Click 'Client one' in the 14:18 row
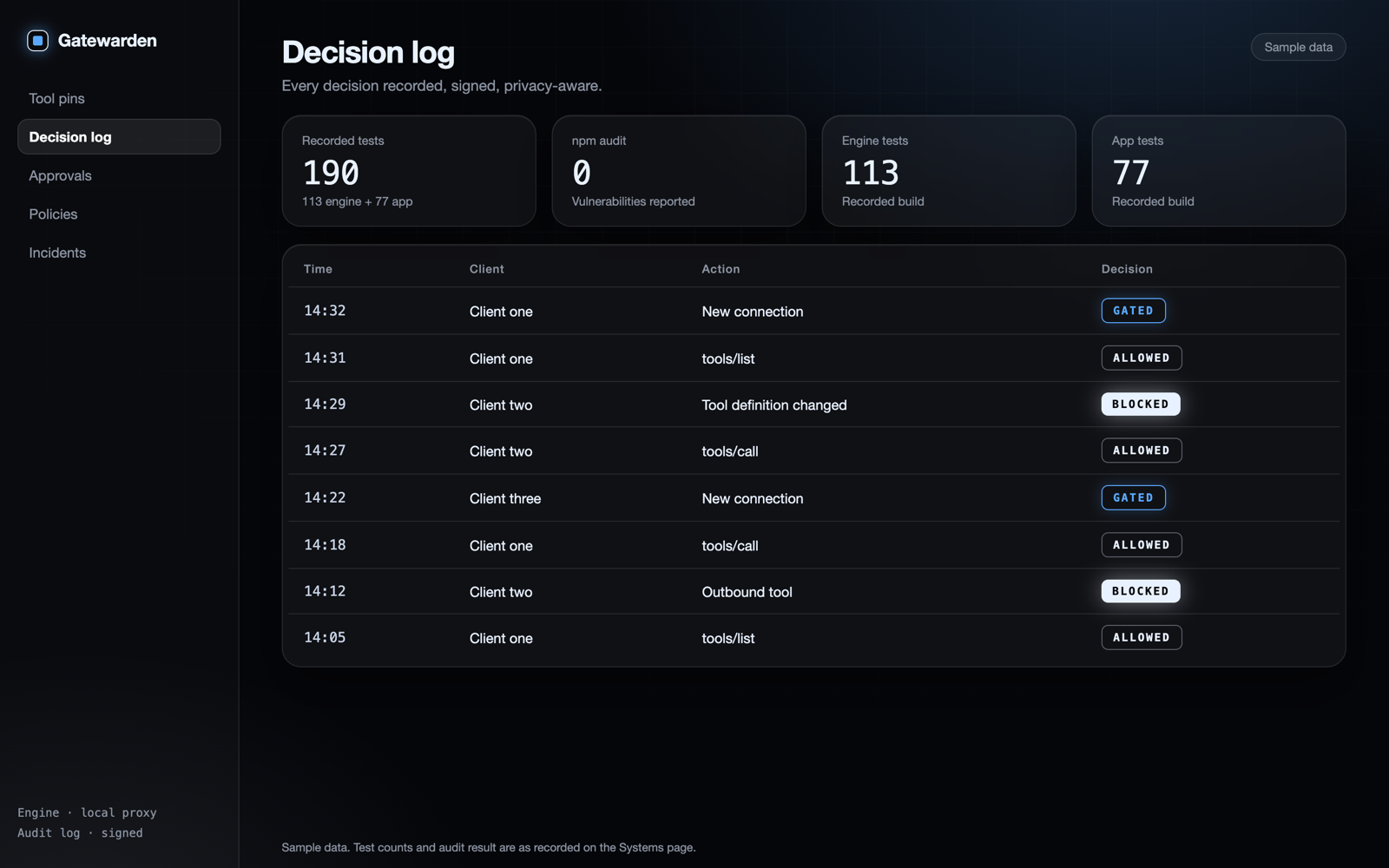Screen dimensions: 1389x868 pyautogui.click(x=501, y=546)
